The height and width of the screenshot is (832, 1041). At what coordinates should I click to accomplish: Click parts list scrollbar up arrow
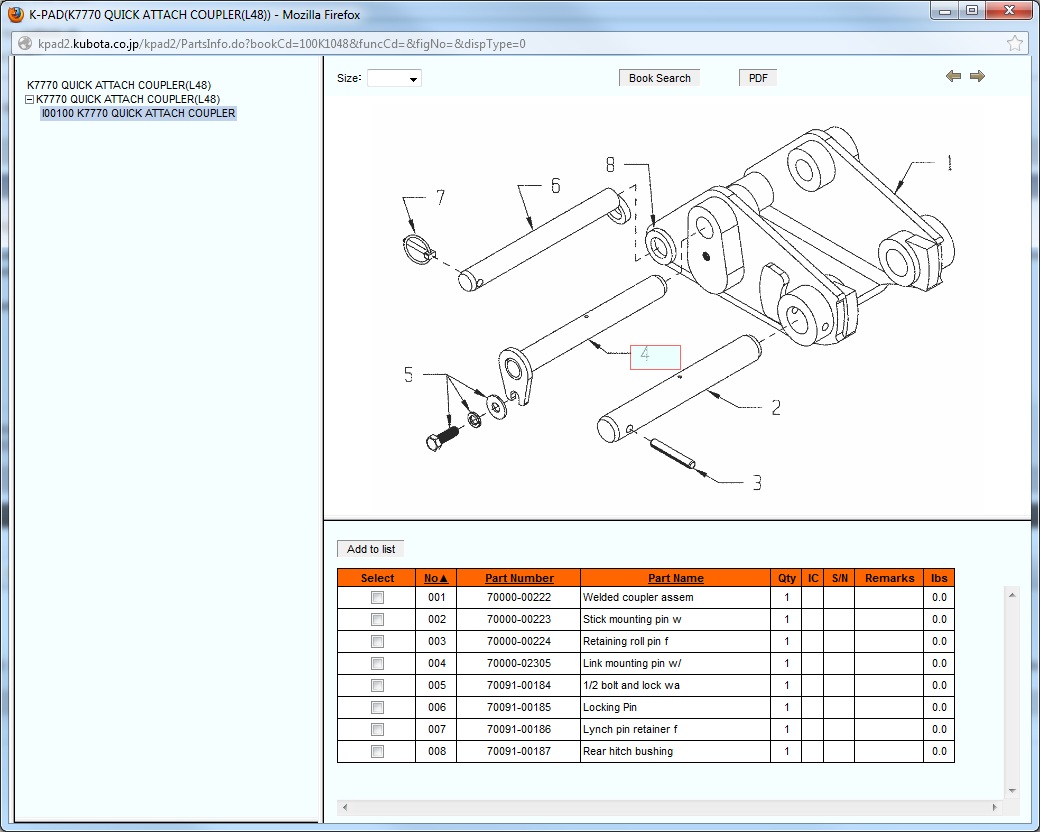[x=1012, y=595]
